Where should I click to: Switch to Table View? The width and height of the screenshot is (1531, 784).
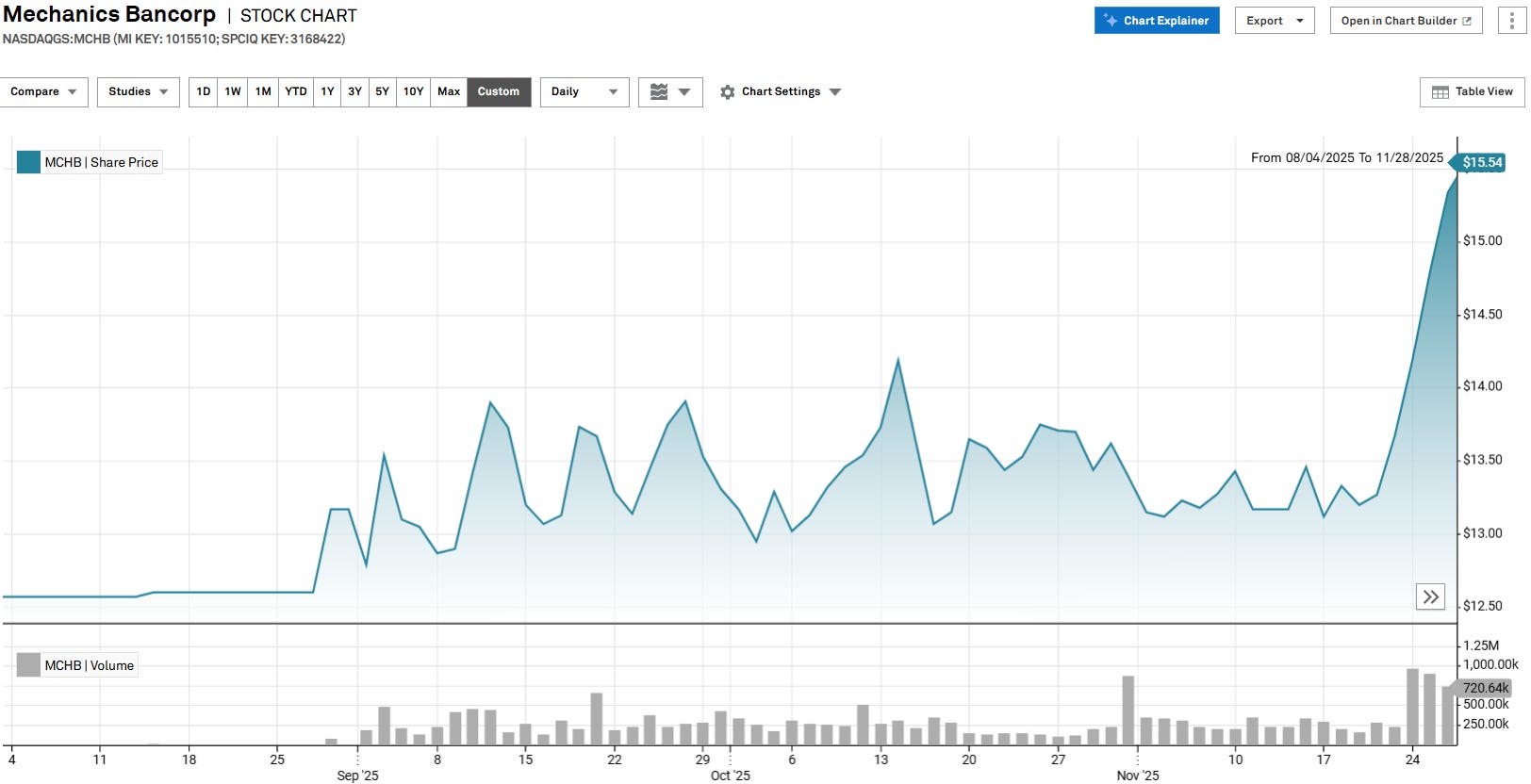coord(1473,91)
